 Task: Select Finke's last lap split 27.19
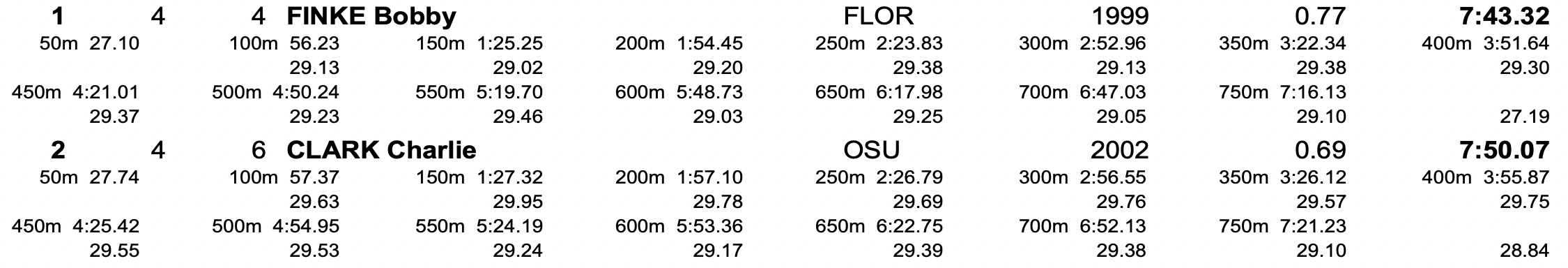point(1525,116)
